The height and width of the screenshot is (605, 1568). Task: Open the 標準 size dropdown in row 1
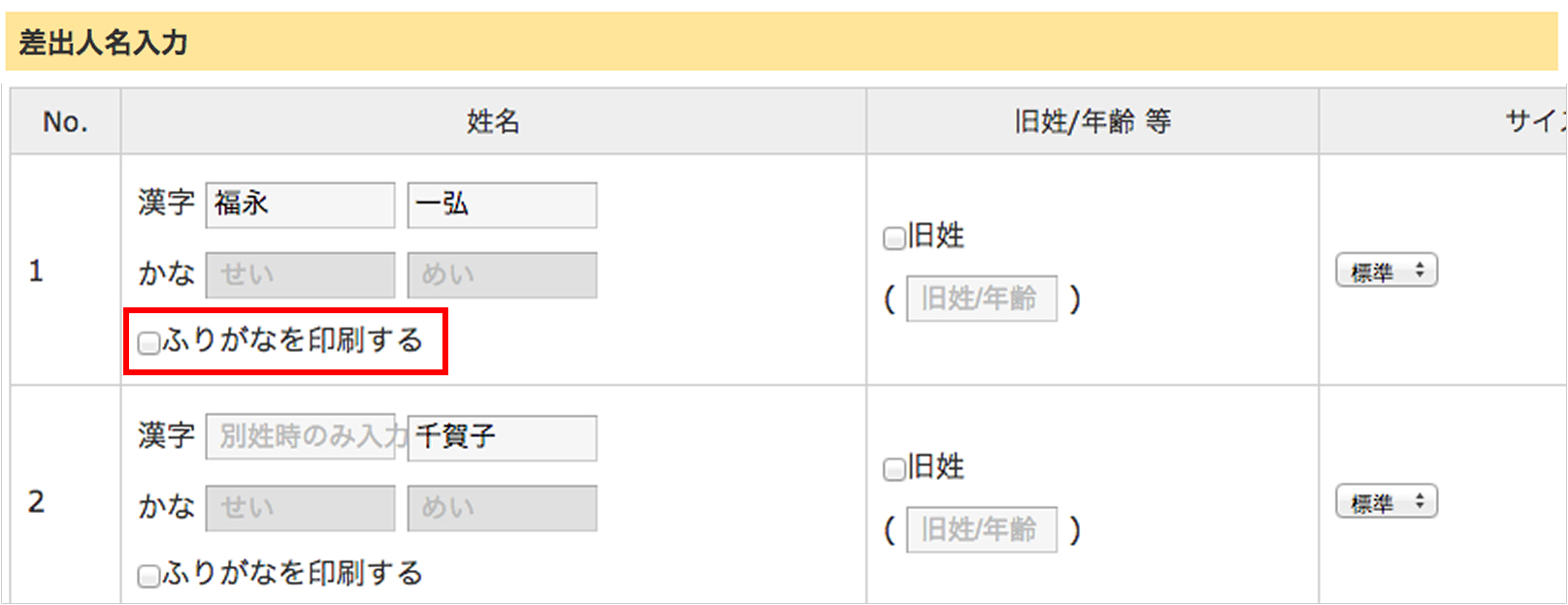pyautogui.click(x=1387, y=271)
